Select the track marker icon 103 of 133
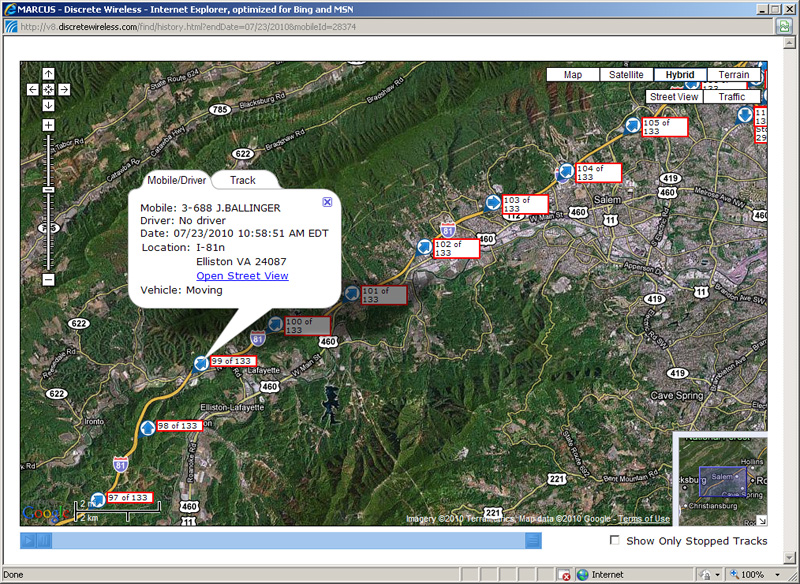 click(x=493, y=202)
